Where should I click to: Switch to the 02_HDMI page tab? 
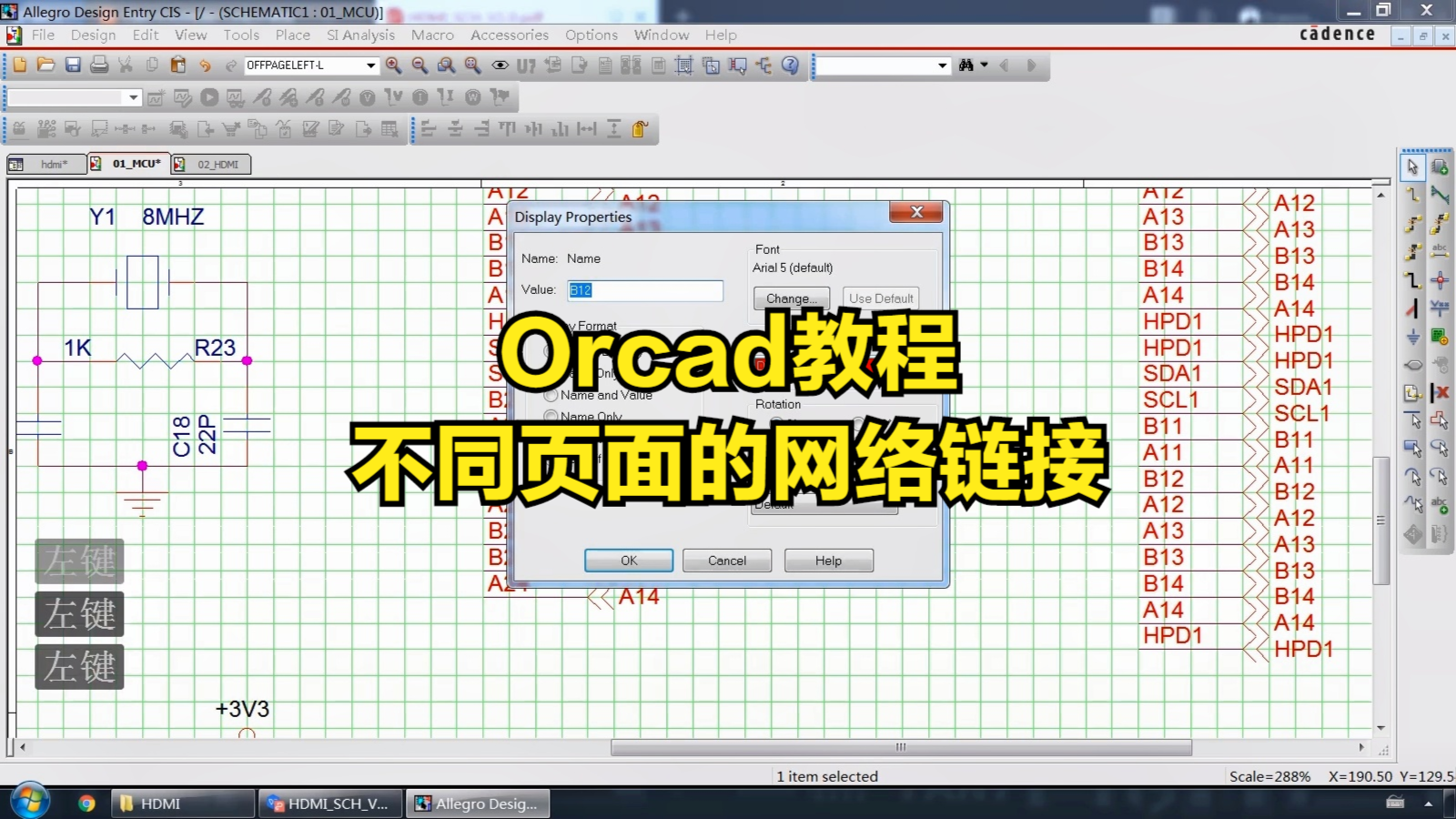pos(211,165)
